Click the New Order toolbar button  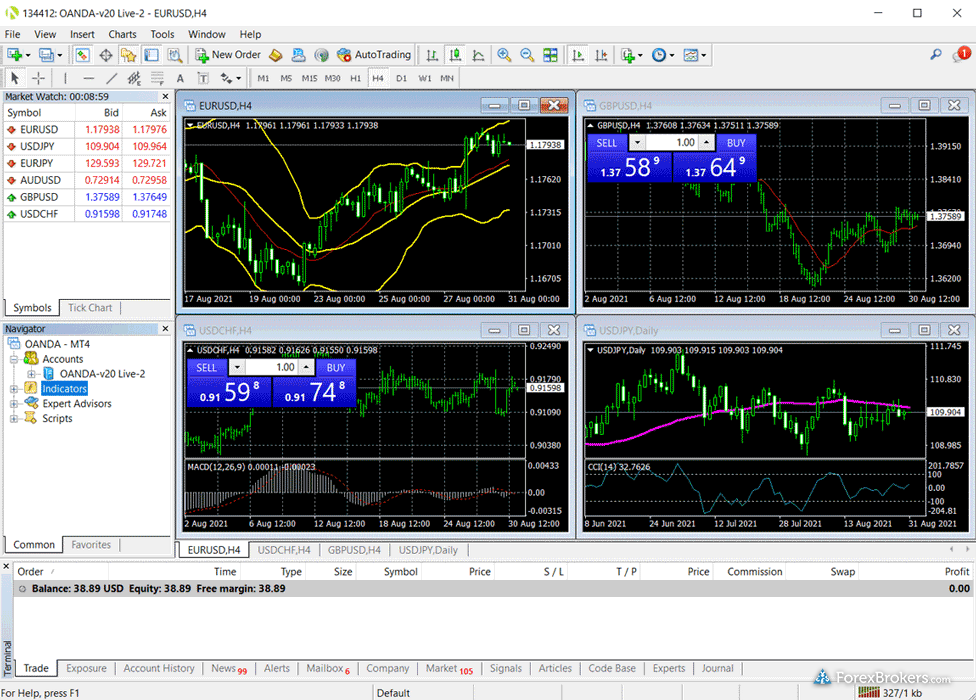(229, 55)
